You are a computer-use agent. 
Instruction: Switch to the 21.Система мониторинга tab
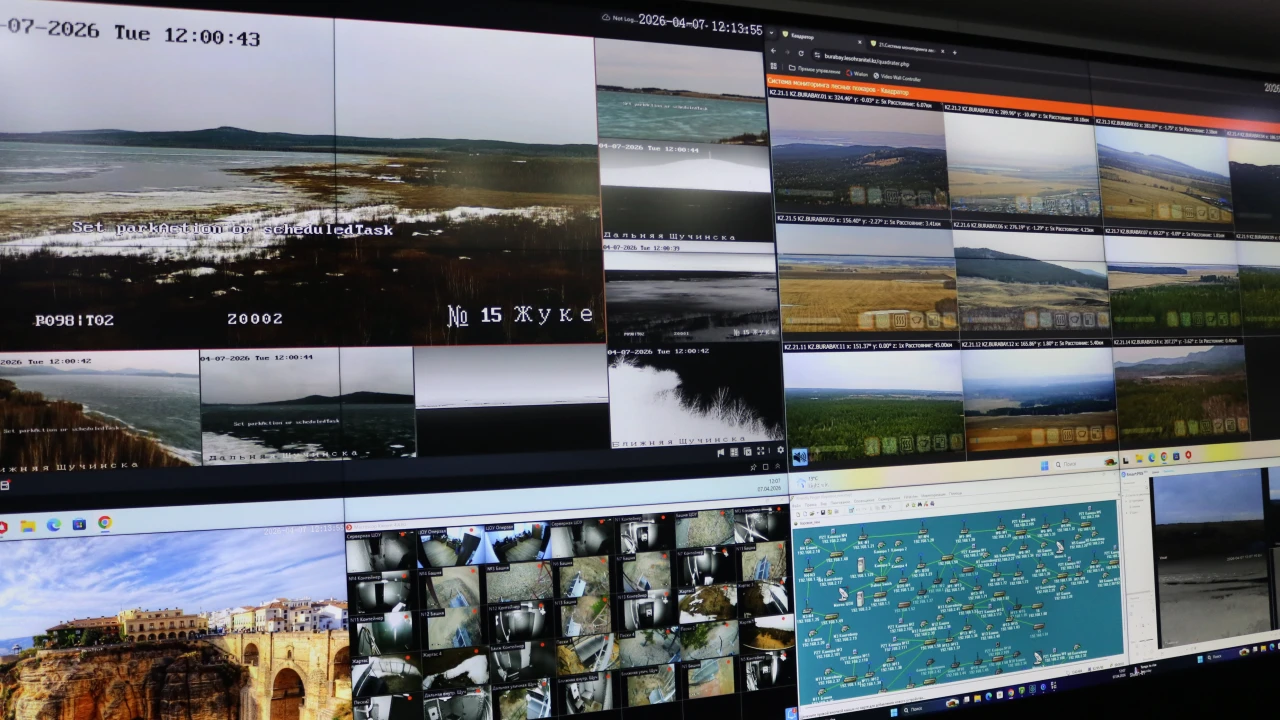click(x=907, y=46)
